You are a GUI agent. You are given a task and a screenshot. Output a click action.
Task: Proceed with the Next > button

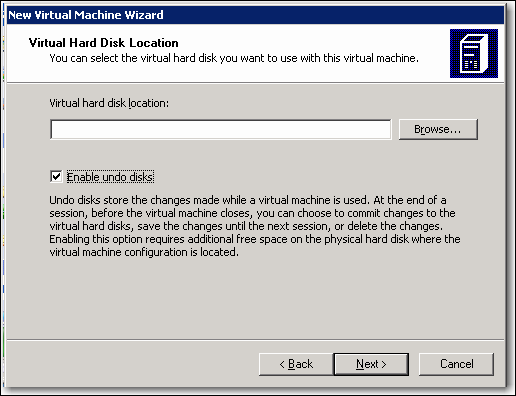coord(371,364)
